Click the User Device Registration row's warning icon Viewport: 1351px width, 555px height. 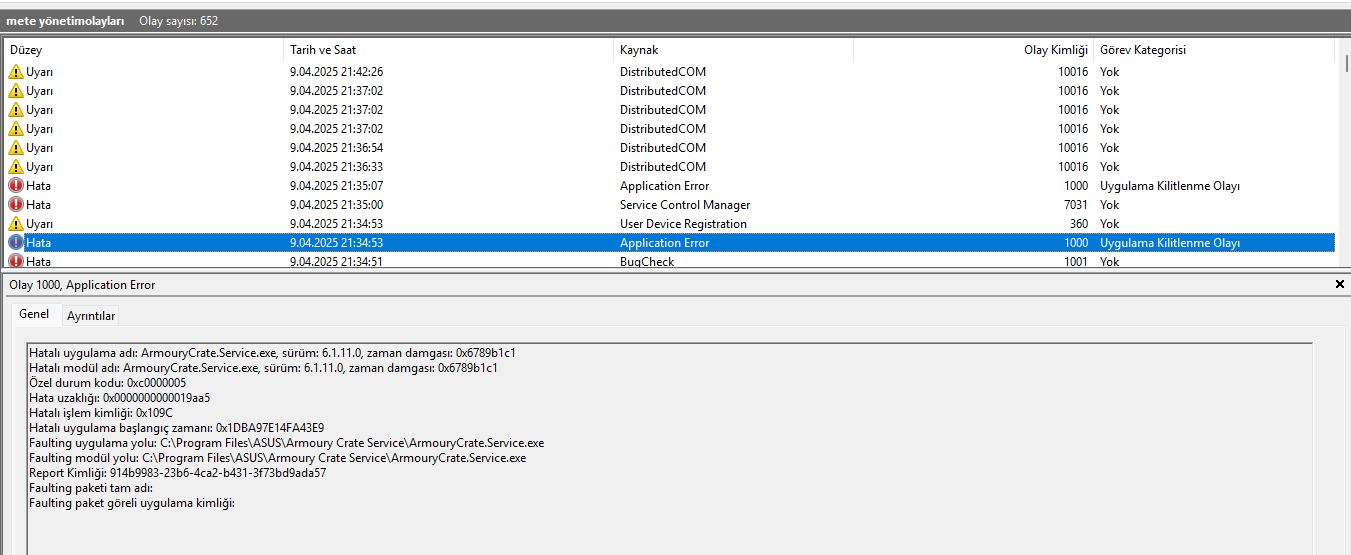click(15, 224)
